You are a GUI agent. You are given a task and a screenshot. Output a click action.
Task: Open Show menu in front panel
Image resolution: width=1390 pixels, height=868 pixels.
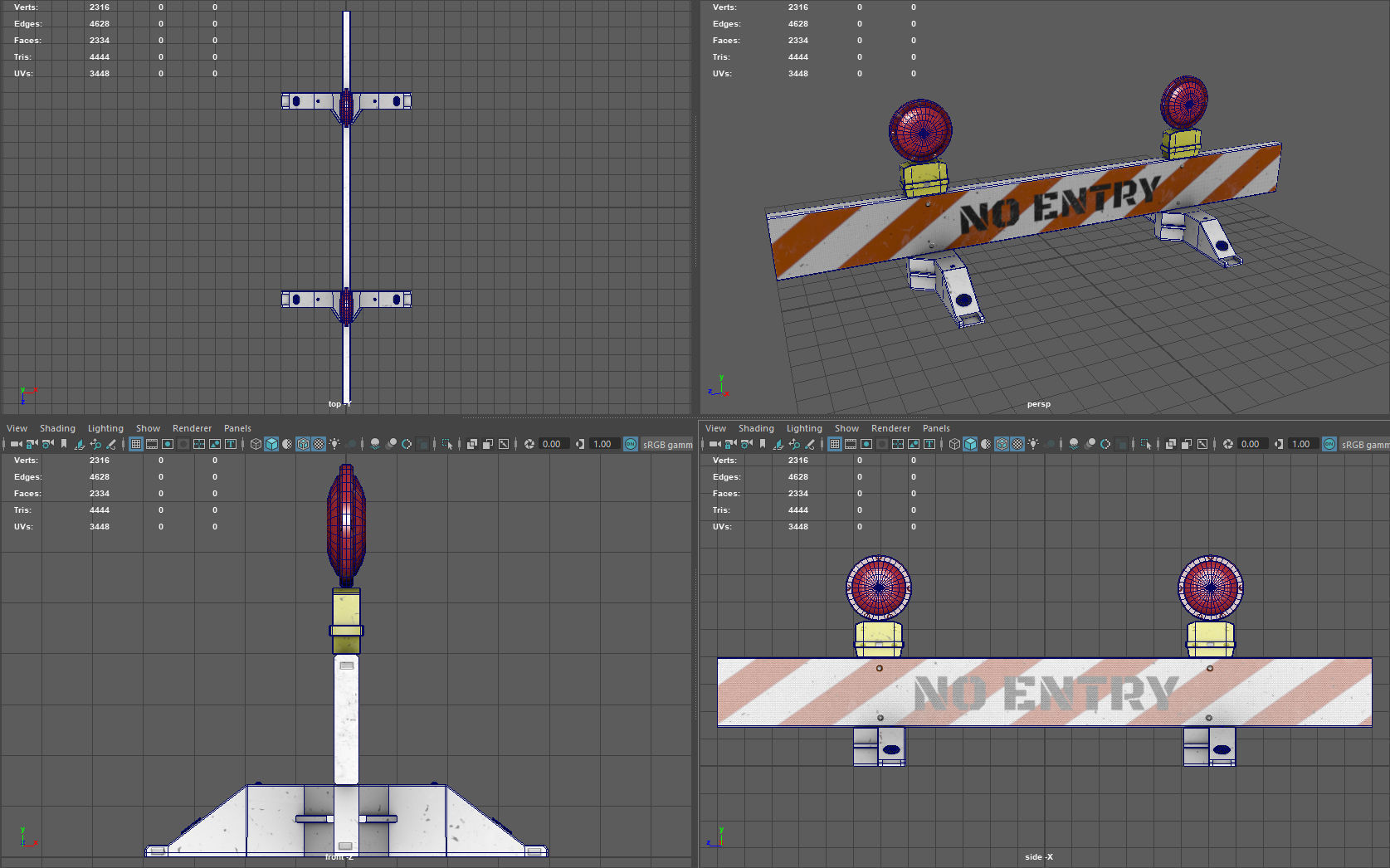click(x=148, y=428)
